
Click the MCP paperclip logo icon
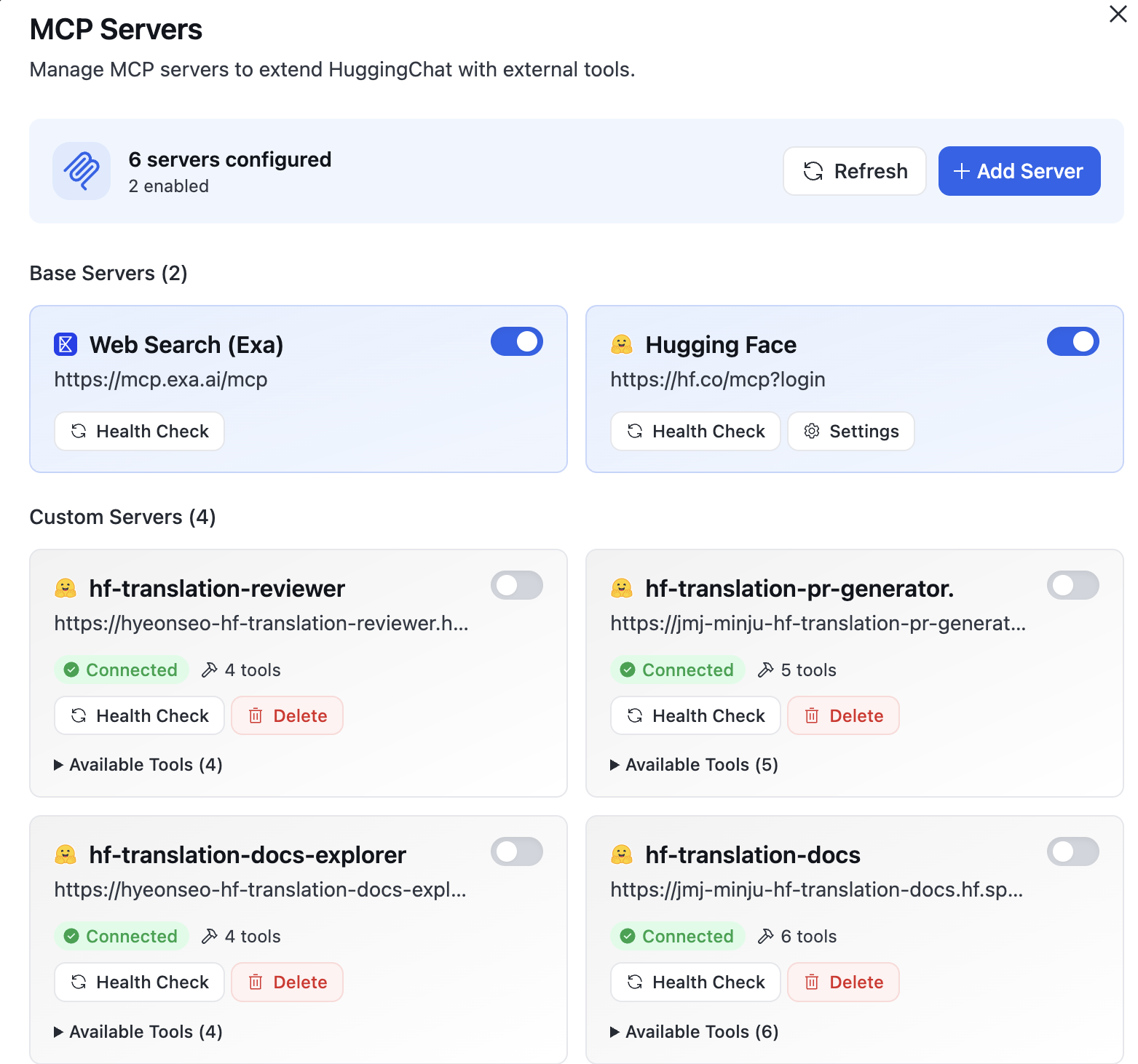click(x=82, y=171)
